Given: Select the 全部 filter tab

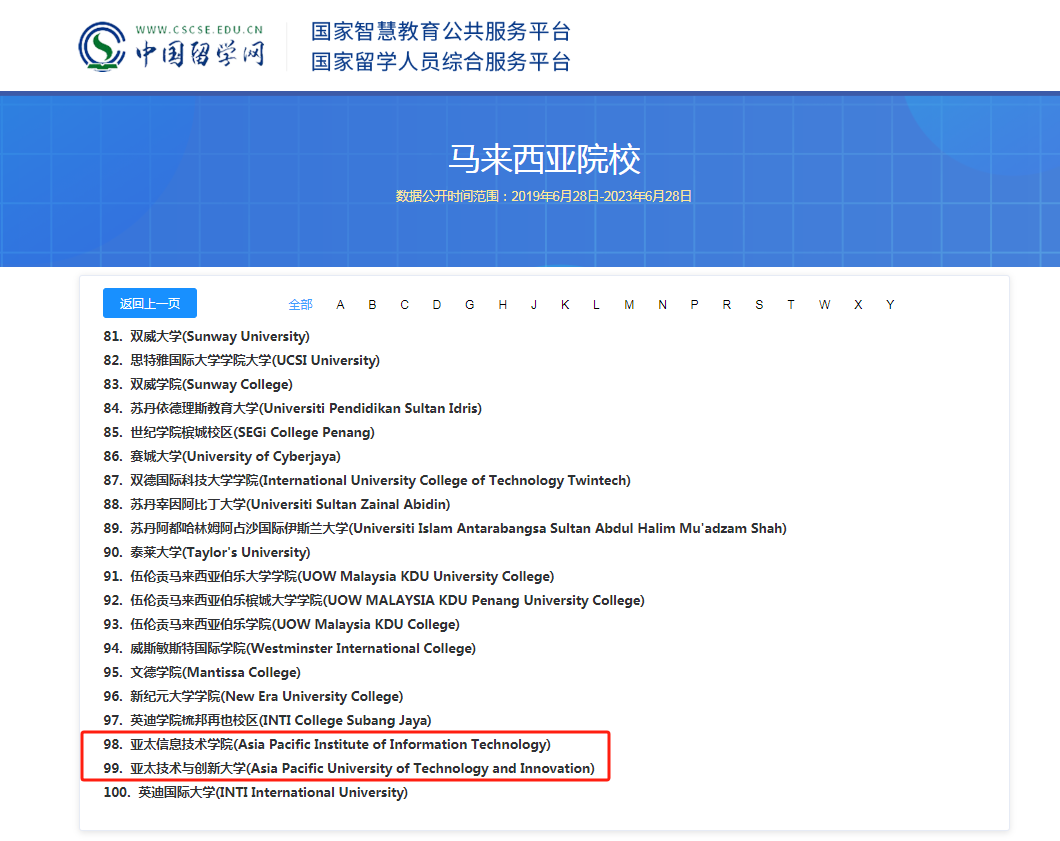Looking at the screenshot, I should pos(300,305).
